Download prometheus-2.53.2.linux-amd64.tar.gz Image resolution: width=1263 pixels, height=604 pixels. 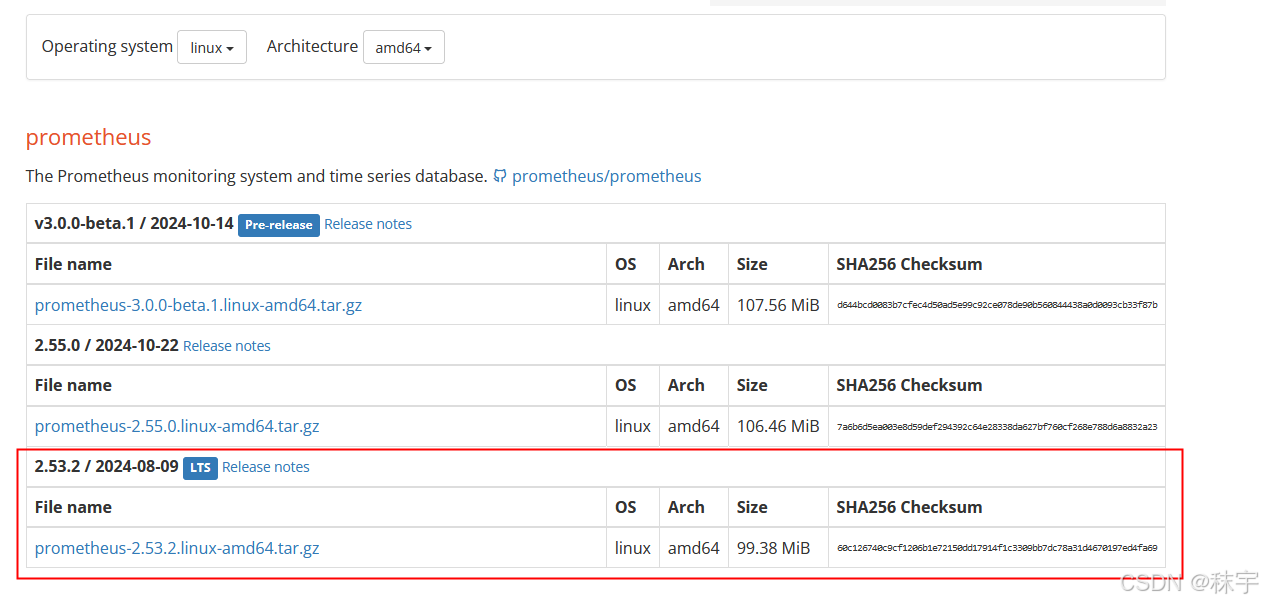[177, 548]
